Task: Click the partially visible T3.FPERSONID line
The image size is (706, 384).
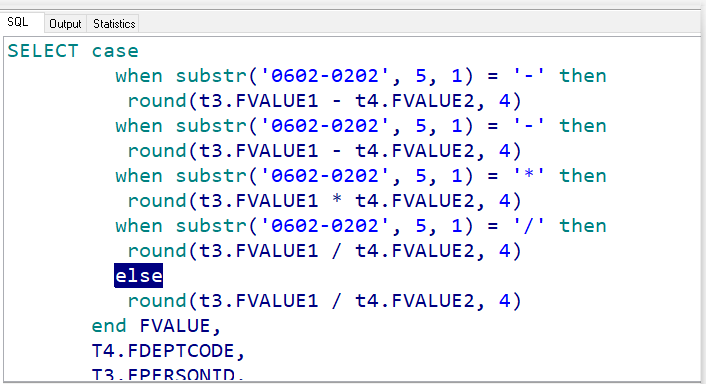Action: pos(168,375)
